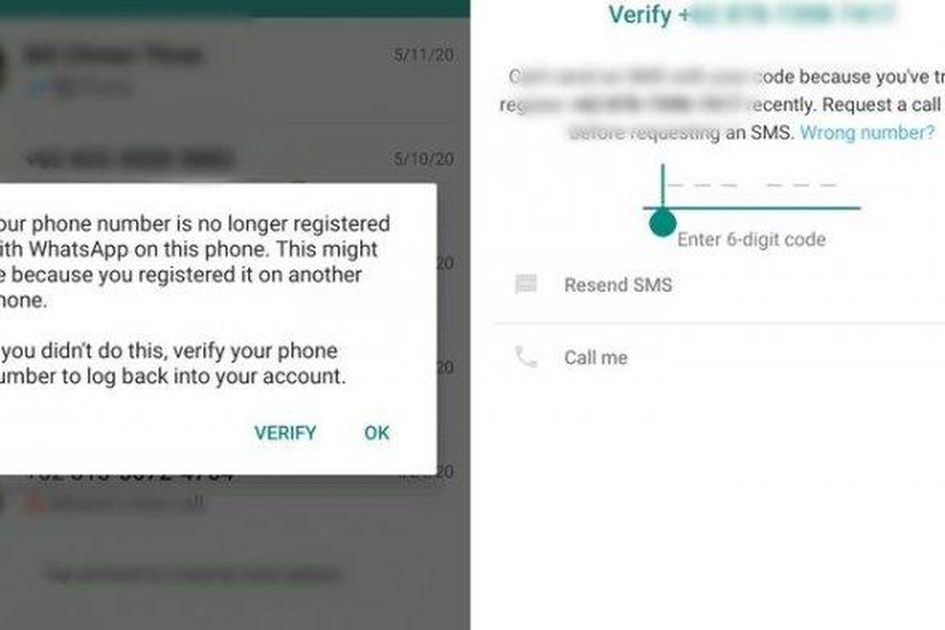This screenshot has height=630, width=945.
Task: Open the chat dated 5/10/20
Action: (x=235, y=159)
